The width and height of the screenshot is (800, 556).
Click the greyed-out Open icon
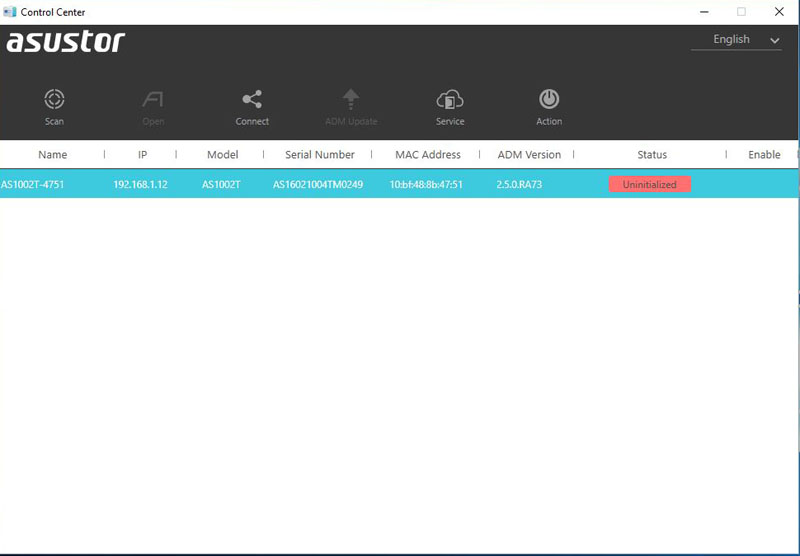point(153,99)
